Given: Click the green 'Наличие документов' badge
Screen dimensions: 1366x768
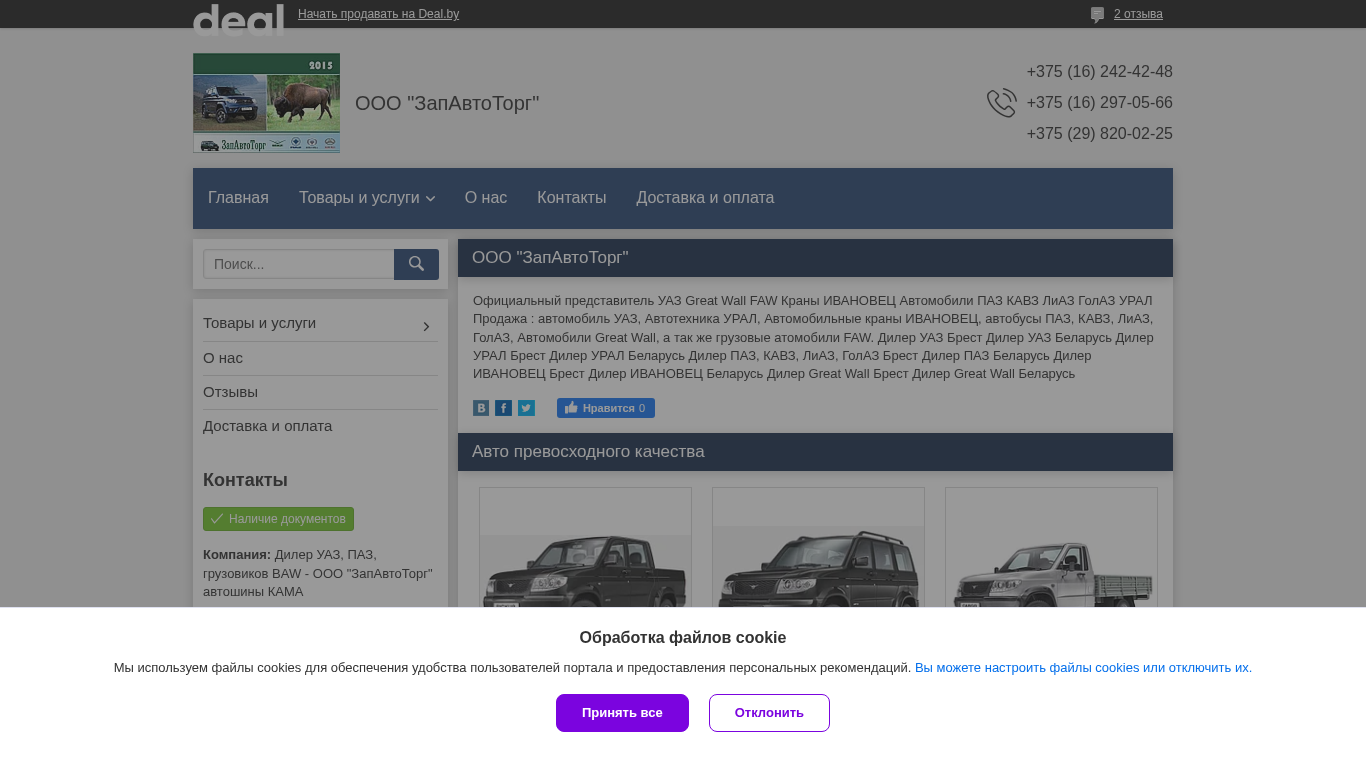Looking at the screenshot, I should pyautogui.click(x=278, y=519).
